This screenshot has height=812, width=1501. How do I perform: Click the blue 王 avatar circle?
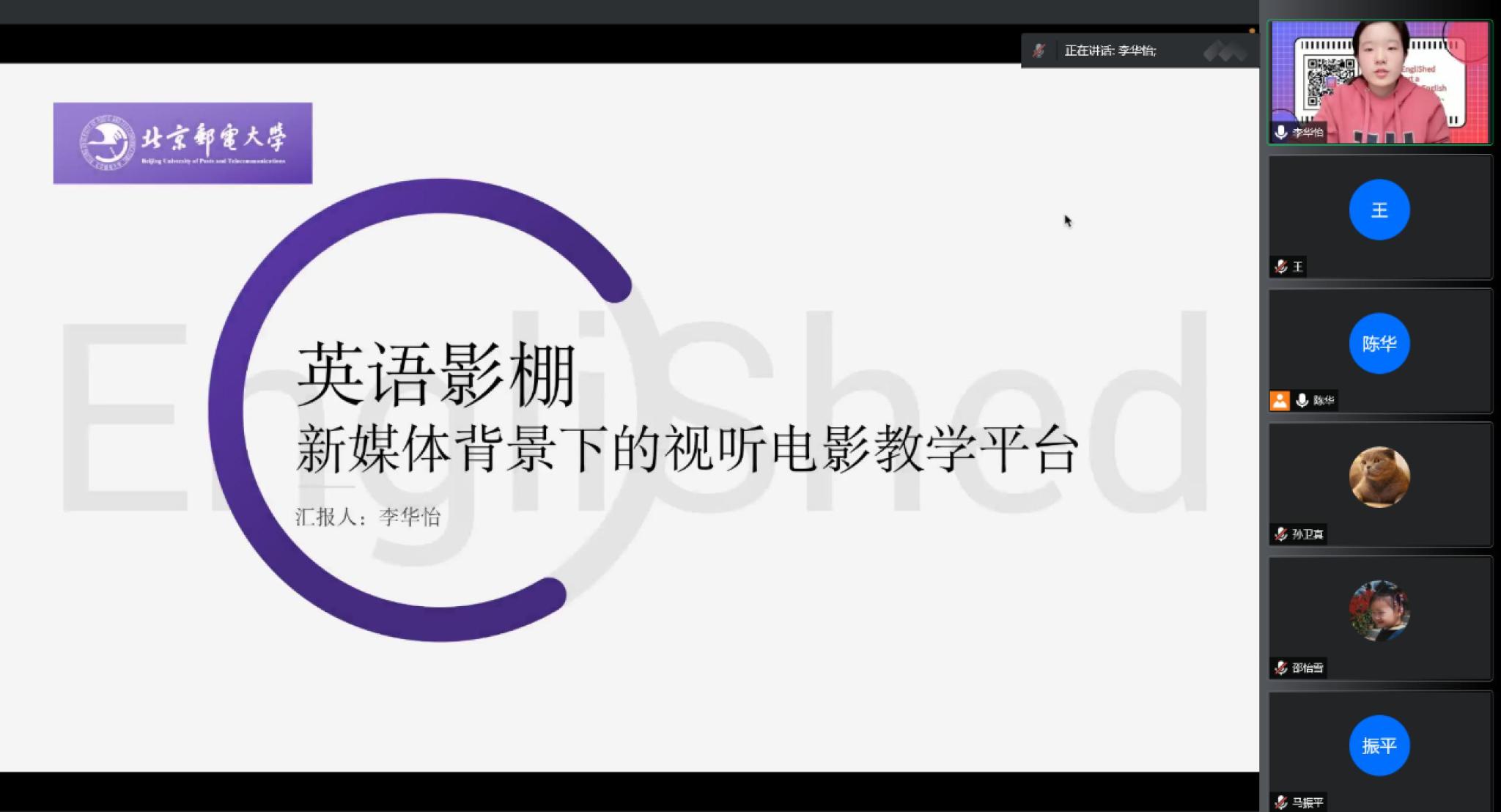[1379, 210]
